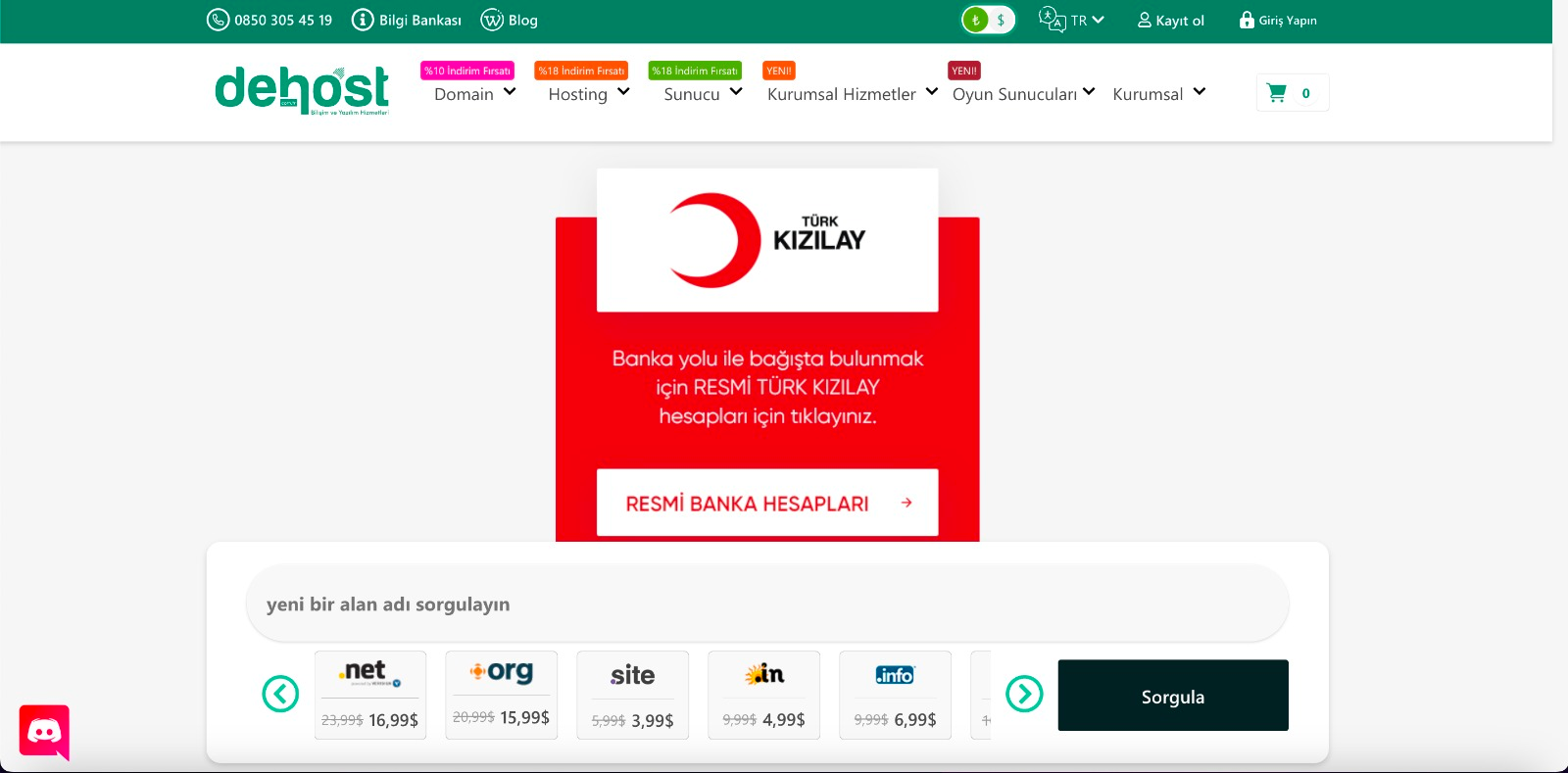Click the Sorgula search button

1173,696
